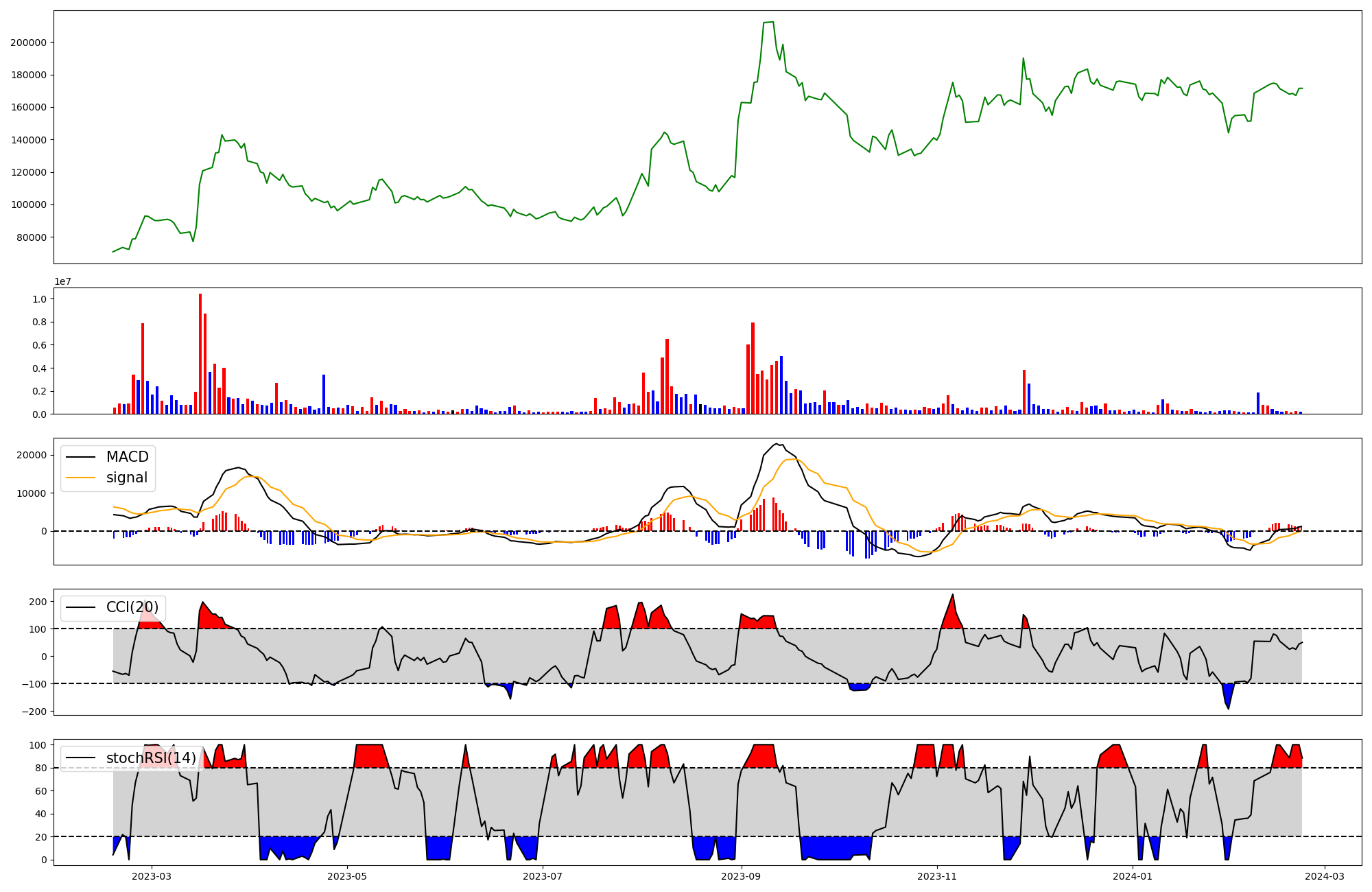Click the MACD legend entry

click(127, 457)
